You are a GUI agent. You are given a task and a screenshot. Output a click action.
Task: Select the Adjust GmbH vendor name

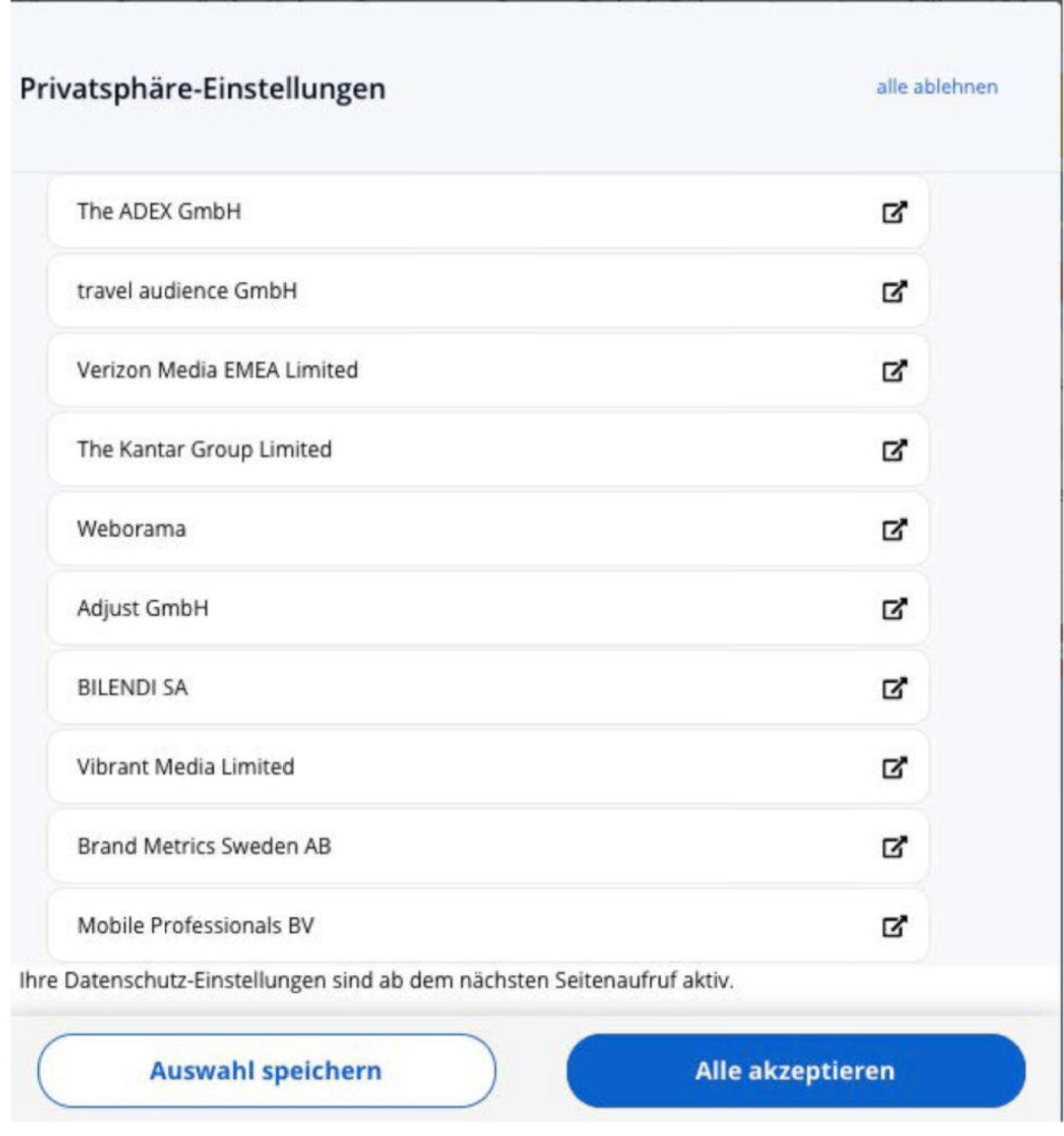pyautogui.click(x=143, y=609)
